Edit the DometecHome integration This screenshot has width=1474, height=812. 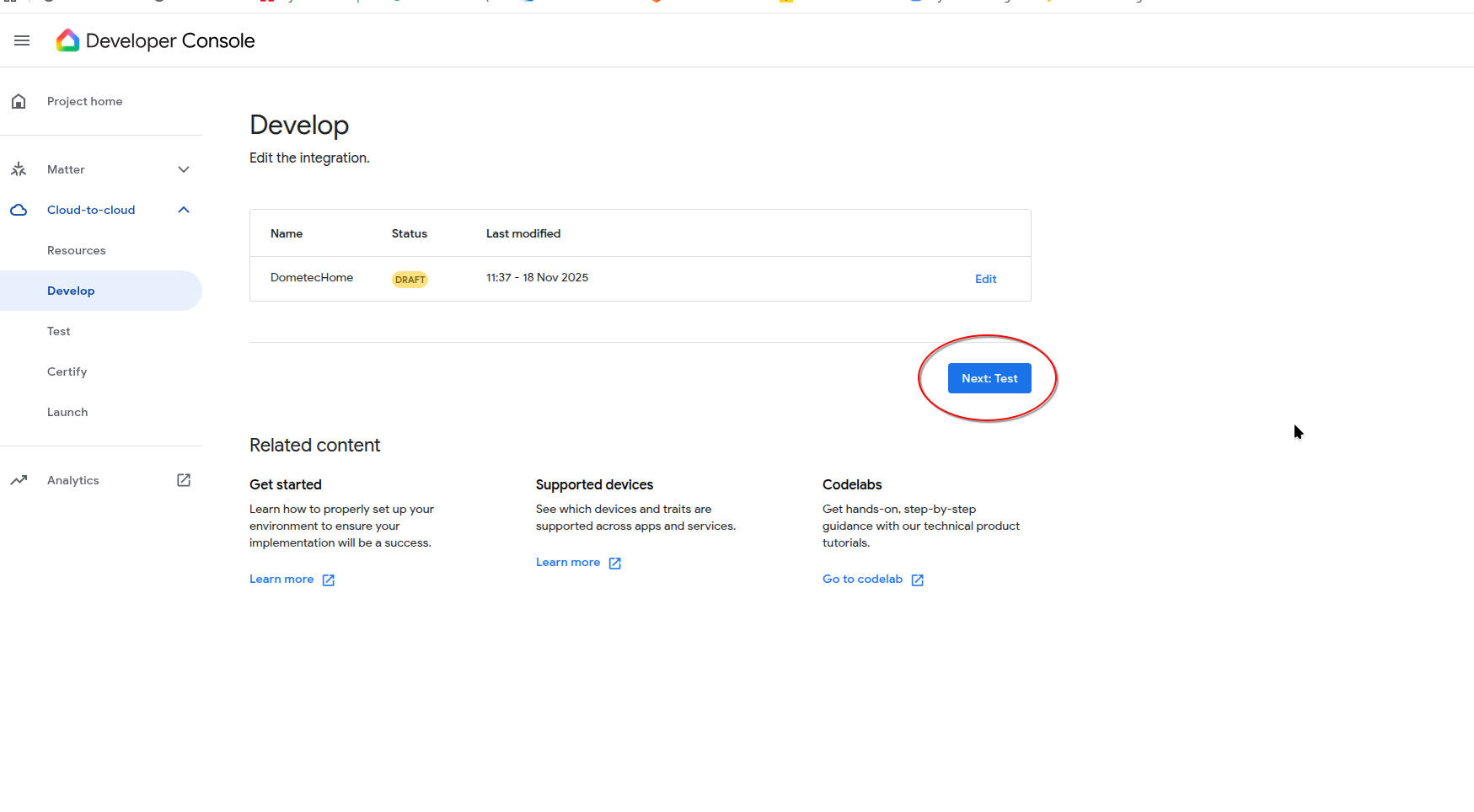click(985, 279)
